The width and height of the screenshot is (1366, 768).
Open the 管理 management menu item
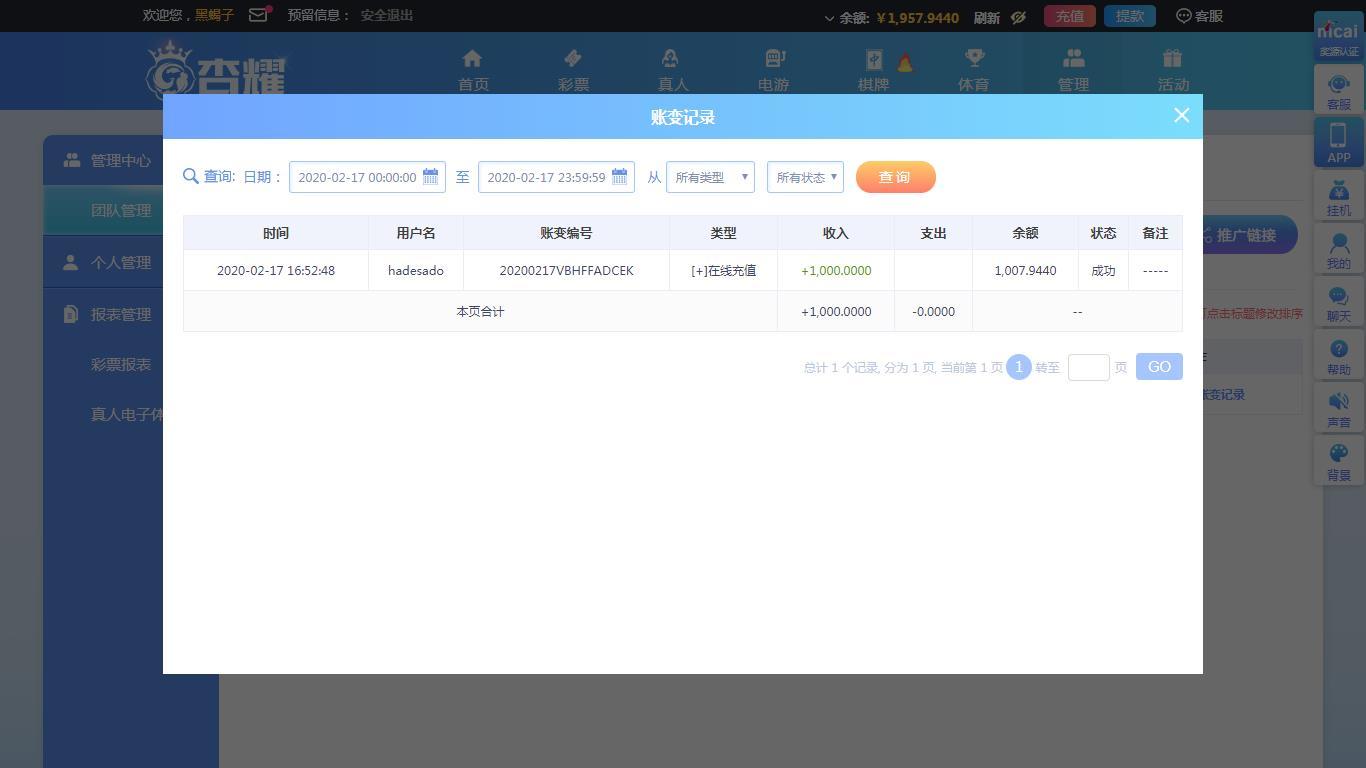tap(1073, 71)
